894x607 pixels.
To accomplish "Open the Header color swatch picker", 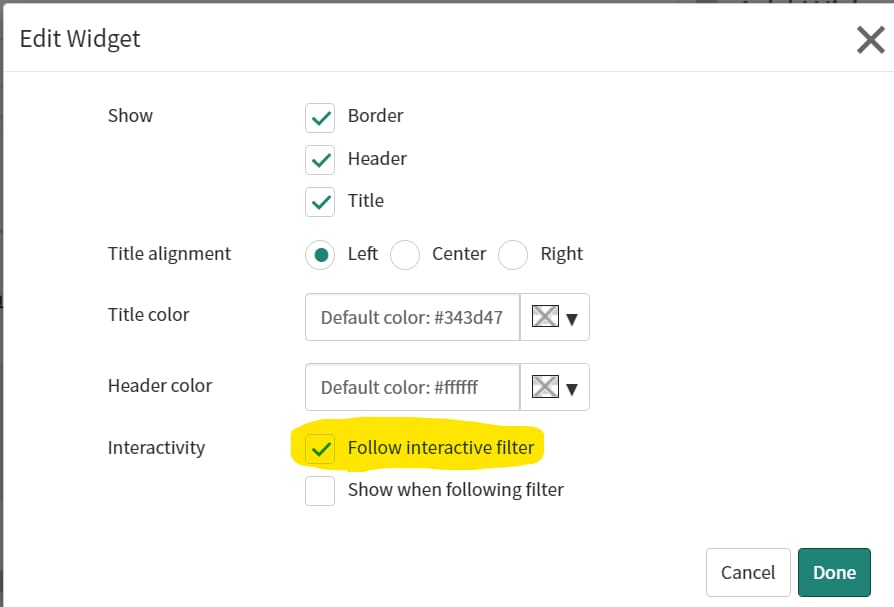I will 544,386.
